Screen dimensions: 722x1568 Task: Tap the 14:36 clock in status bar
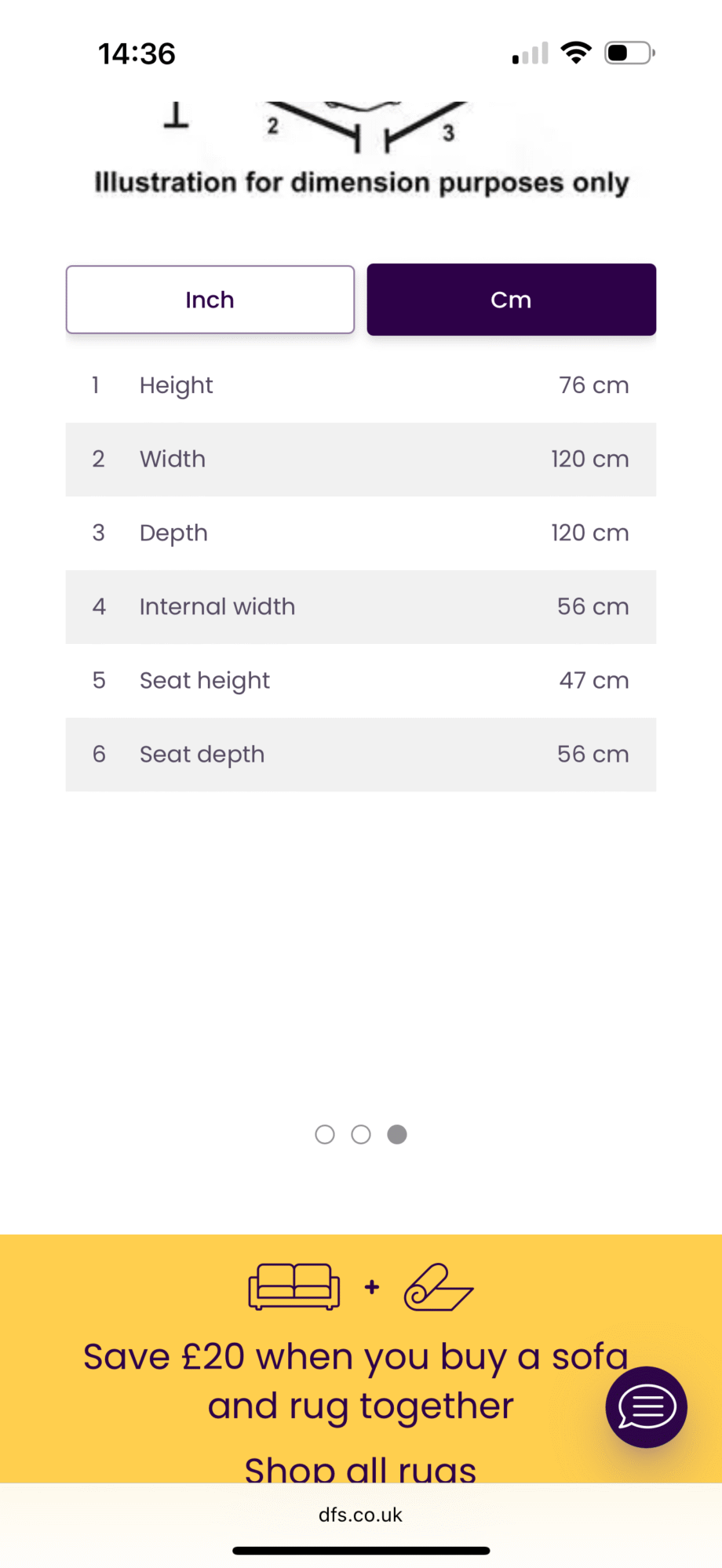137,53
